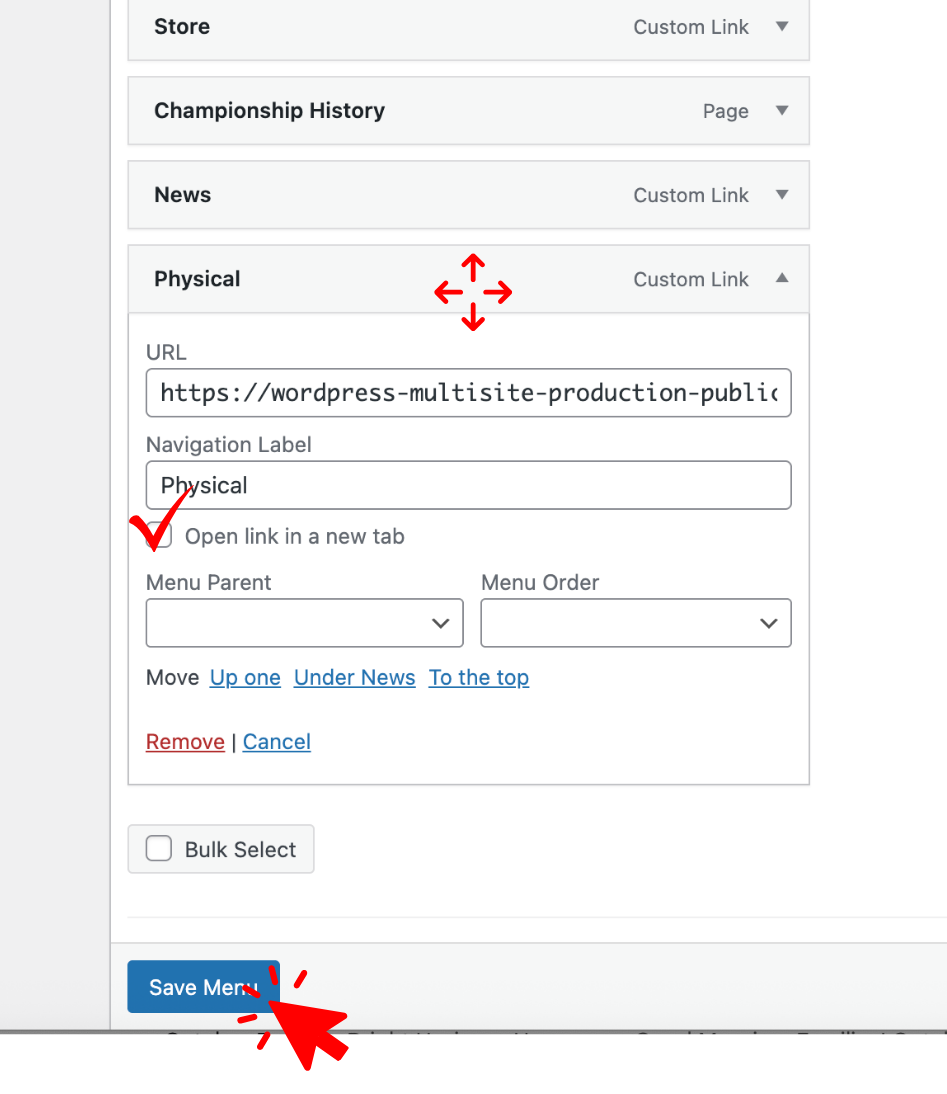Cancel editing the Physical item
The image size is (947, 1094).
[277, 742]
